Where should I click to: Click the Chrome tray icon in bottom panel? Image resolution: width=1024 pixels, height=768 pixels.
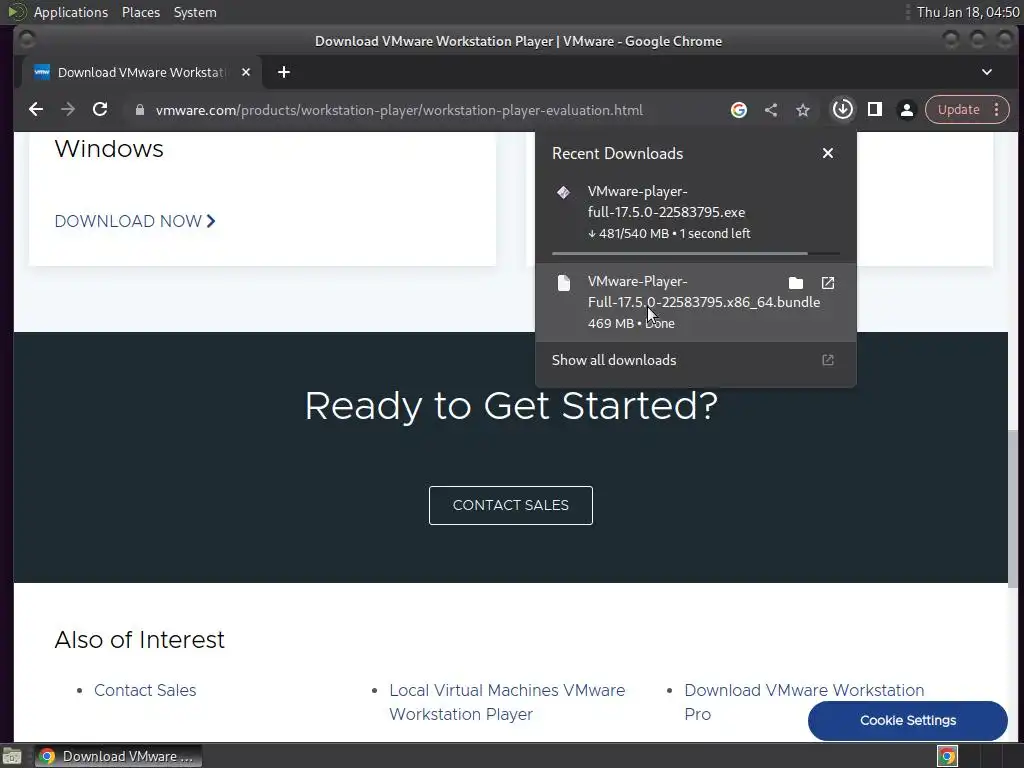tap(947, 756)
